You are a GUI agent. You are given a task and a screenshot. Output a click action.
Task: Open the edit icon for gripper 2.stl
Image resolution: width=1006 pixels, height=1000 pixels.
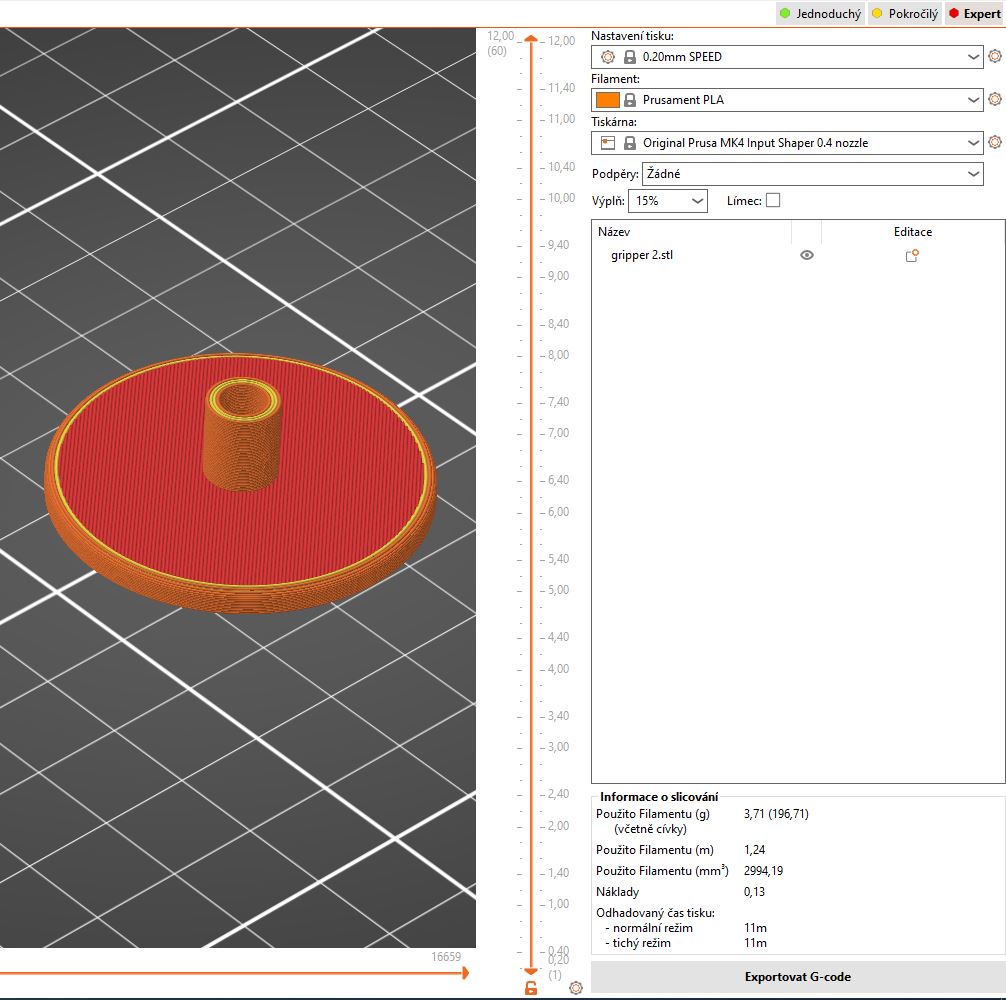(911, 255)
